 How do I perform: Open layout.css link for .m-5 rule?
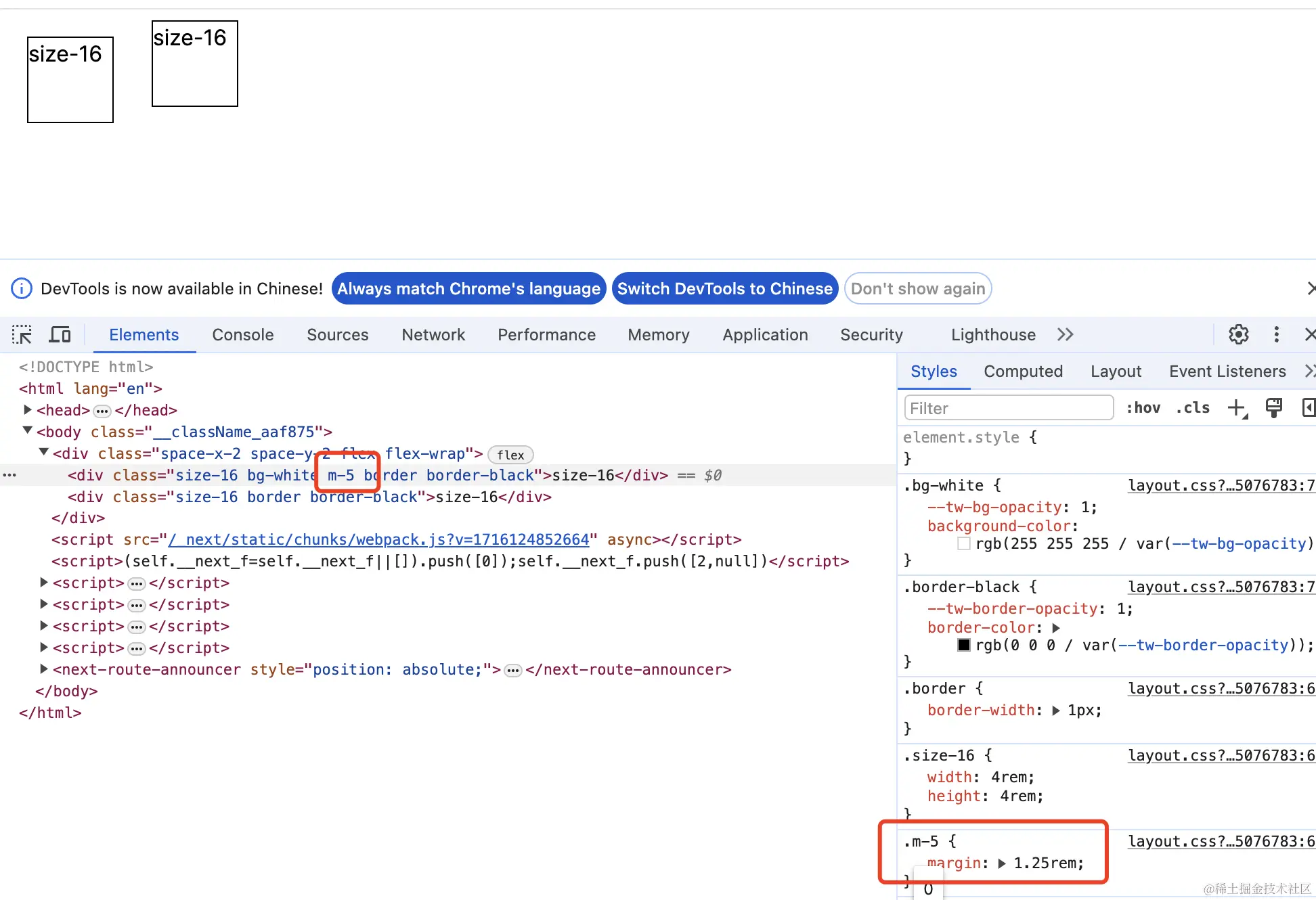coord(1221,842)
